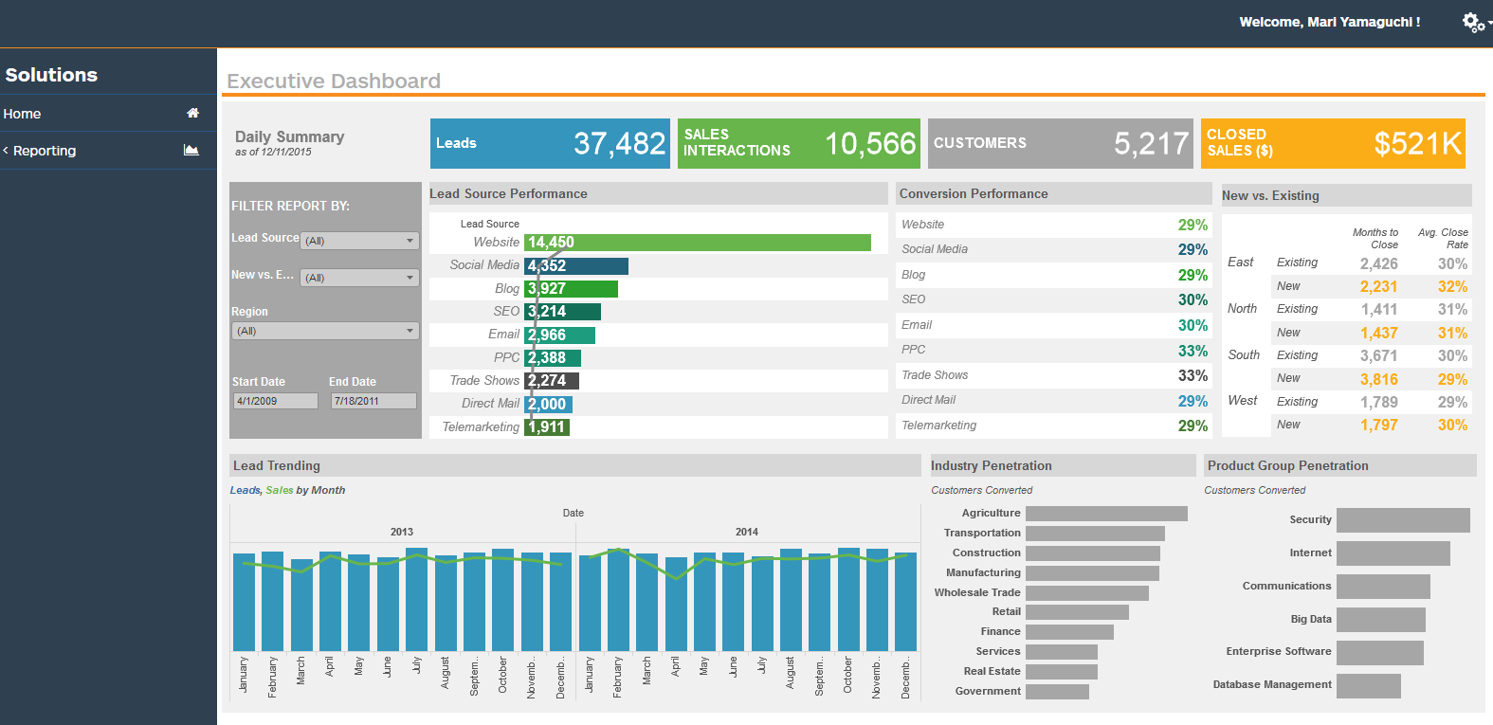Viewport: 1493px width, 725px height.
Task: Collapse the Reporting menu chevron
Action: (6, 151)
